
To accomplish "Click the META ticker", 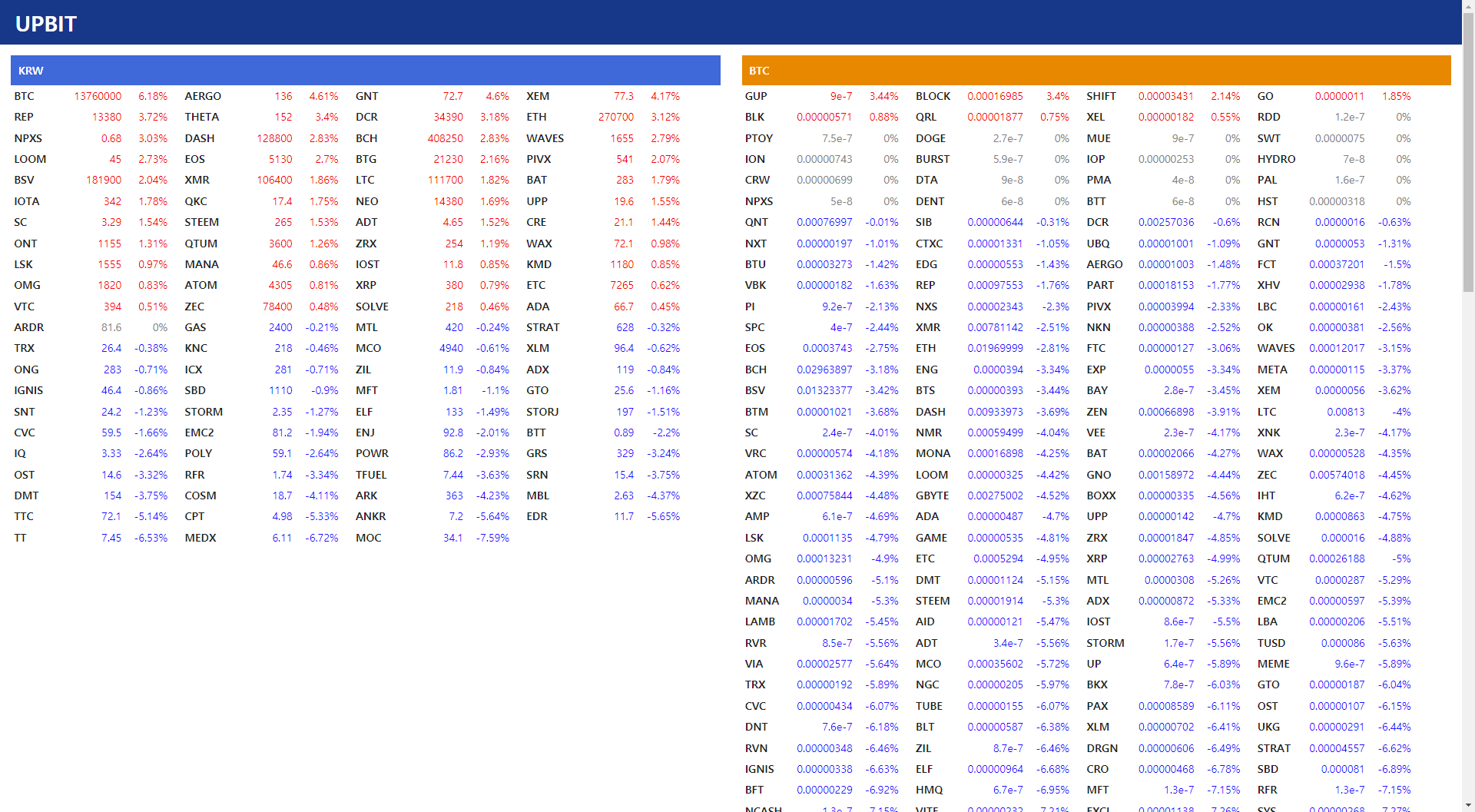I will 1272,370.
